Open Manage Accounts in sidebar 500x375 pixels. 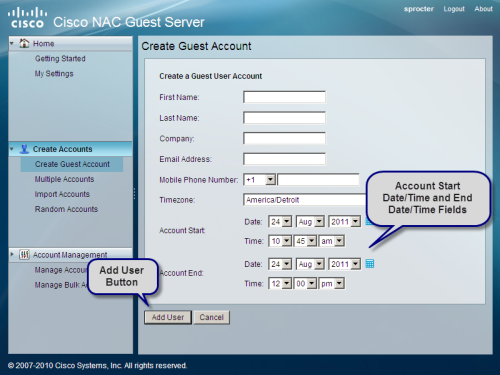pyautogui.click(x=61, y=270)
